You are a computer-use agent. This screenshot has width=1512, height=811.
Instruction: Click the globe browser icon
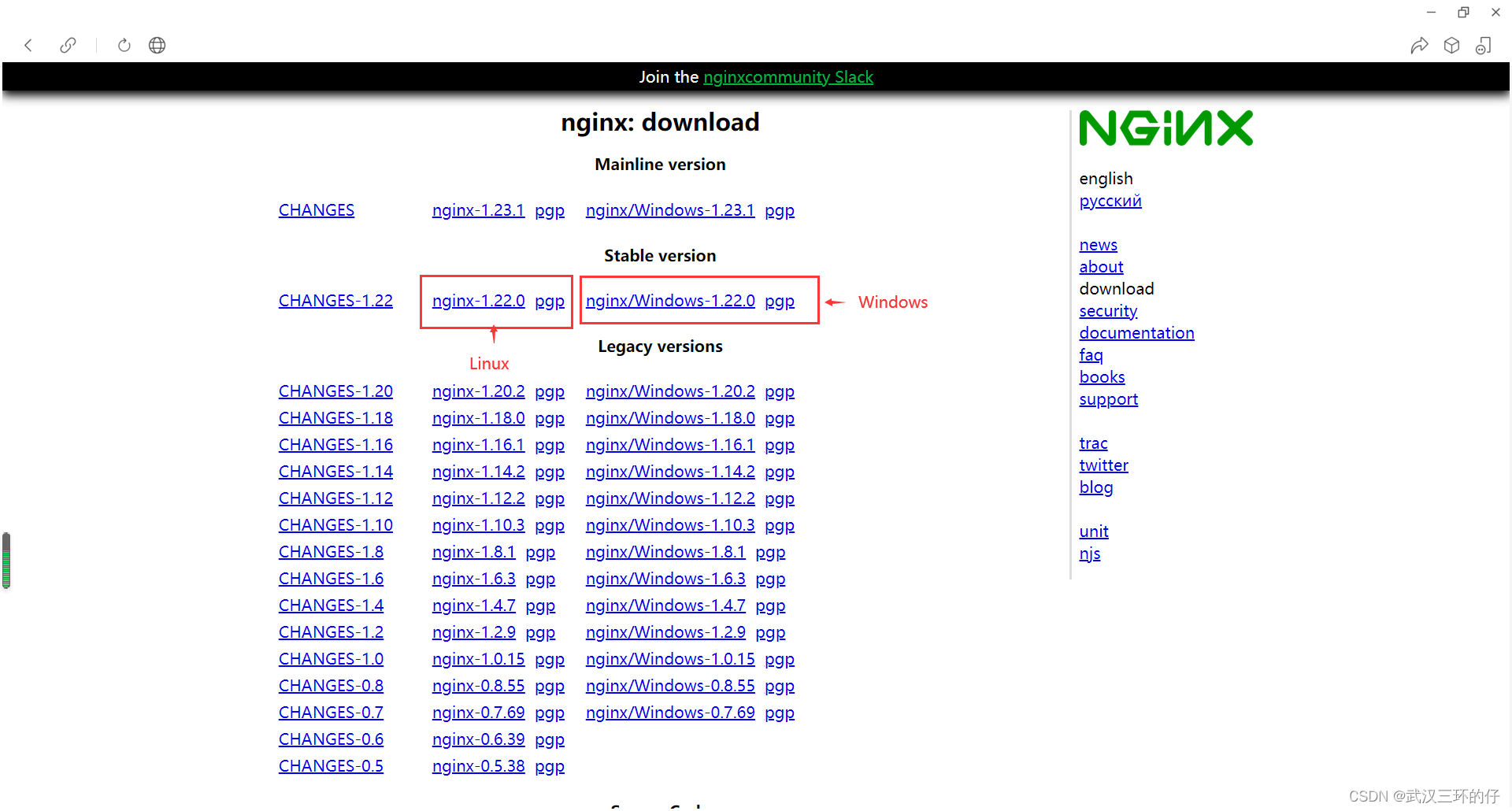[157, 46]
